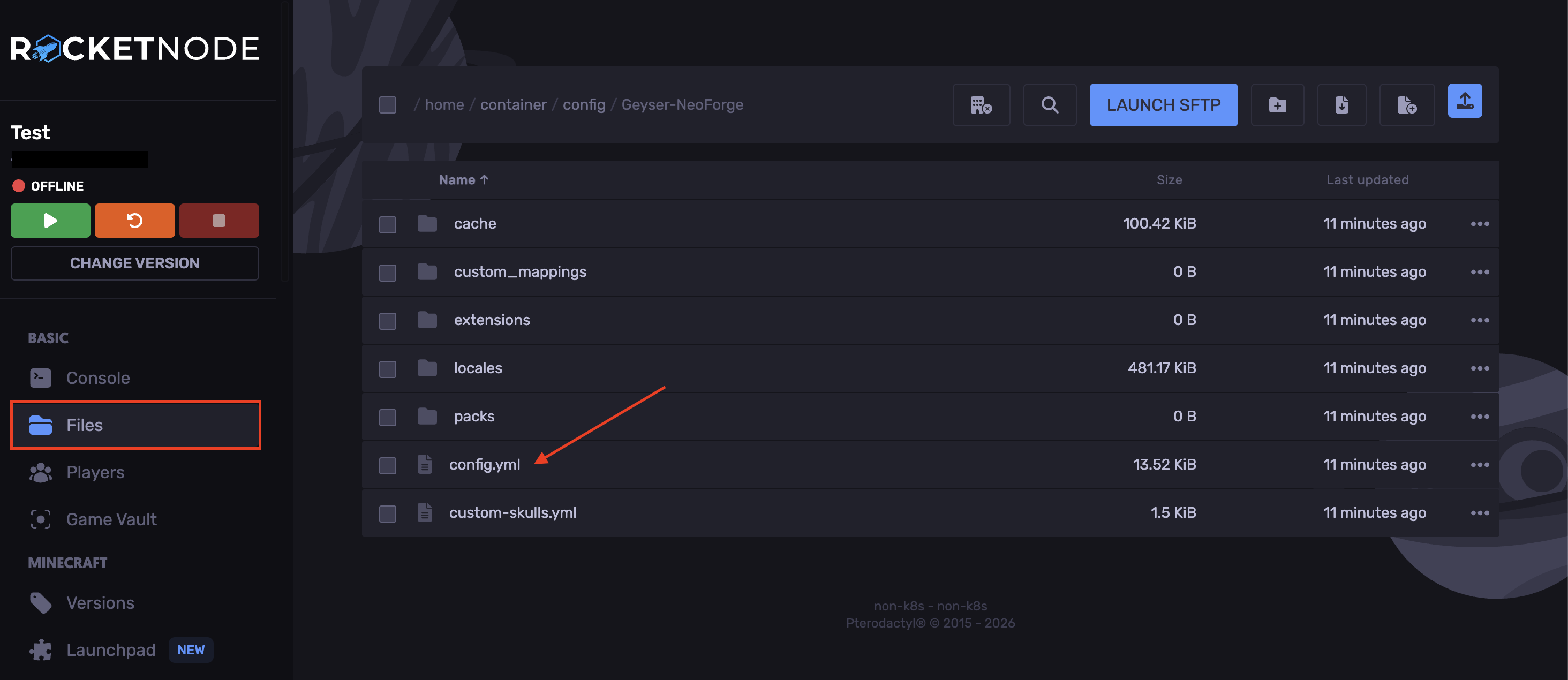The image size is (1568, 680).
Task: Open the three-dot menu for locales
Action: [x=1480, y=368]
